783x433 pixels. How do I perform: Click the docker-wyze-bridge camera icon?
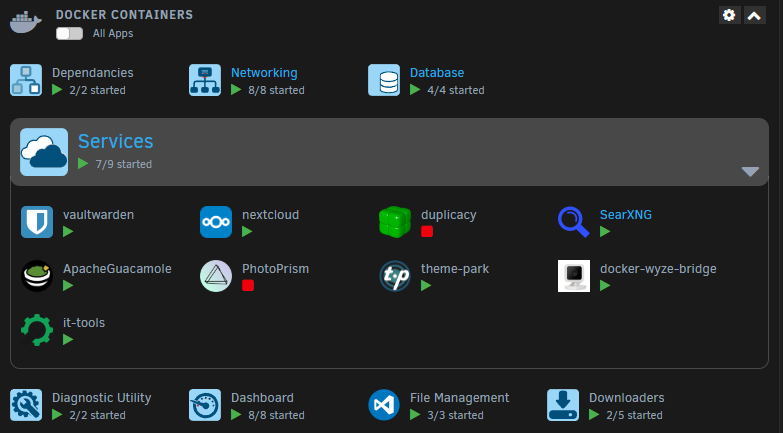pyautogui.click(x=574, y=276)
